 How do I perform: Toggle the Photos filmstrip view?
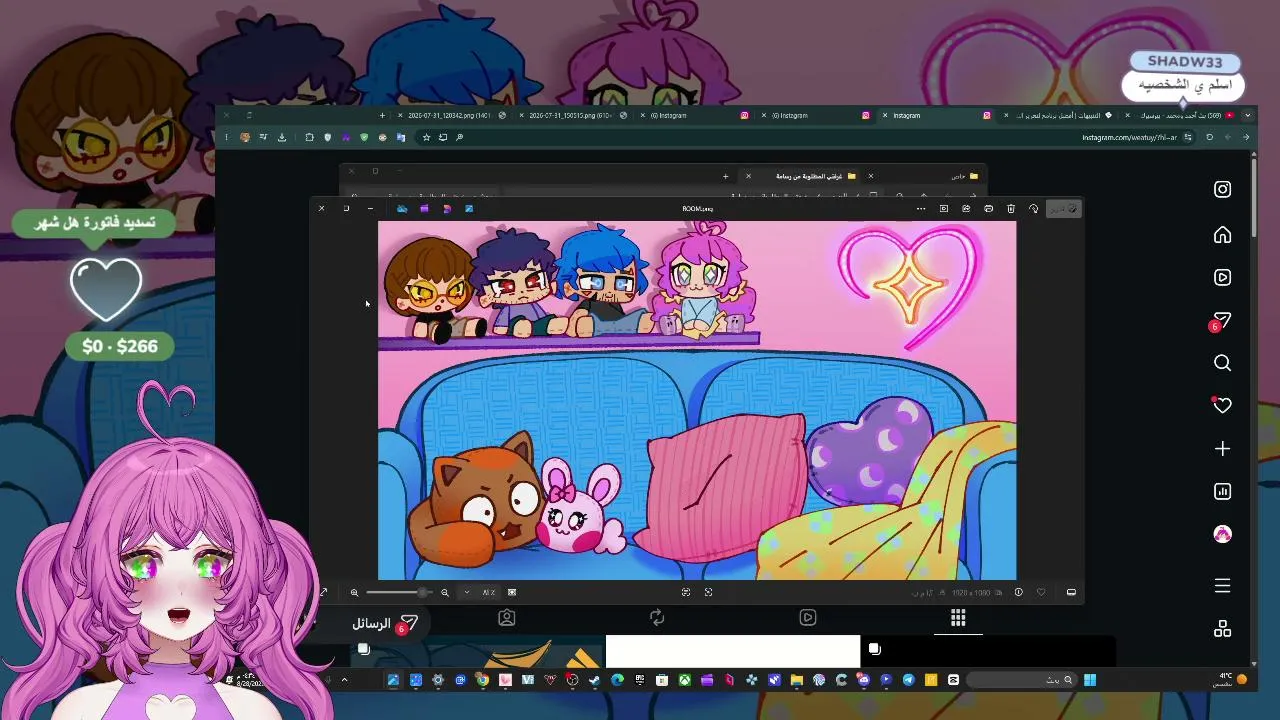tap(1071, 592)
